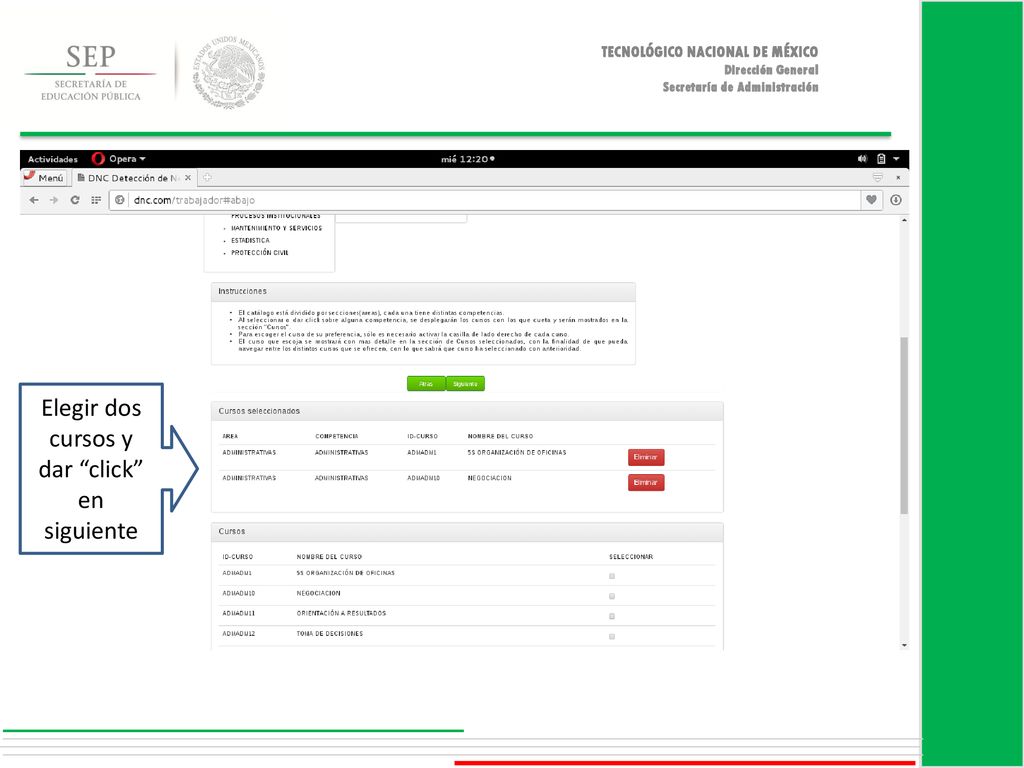Click the battery icon in the system bar
The image size is (1024, 768).
pyautogui.click(x=881, y=159)
